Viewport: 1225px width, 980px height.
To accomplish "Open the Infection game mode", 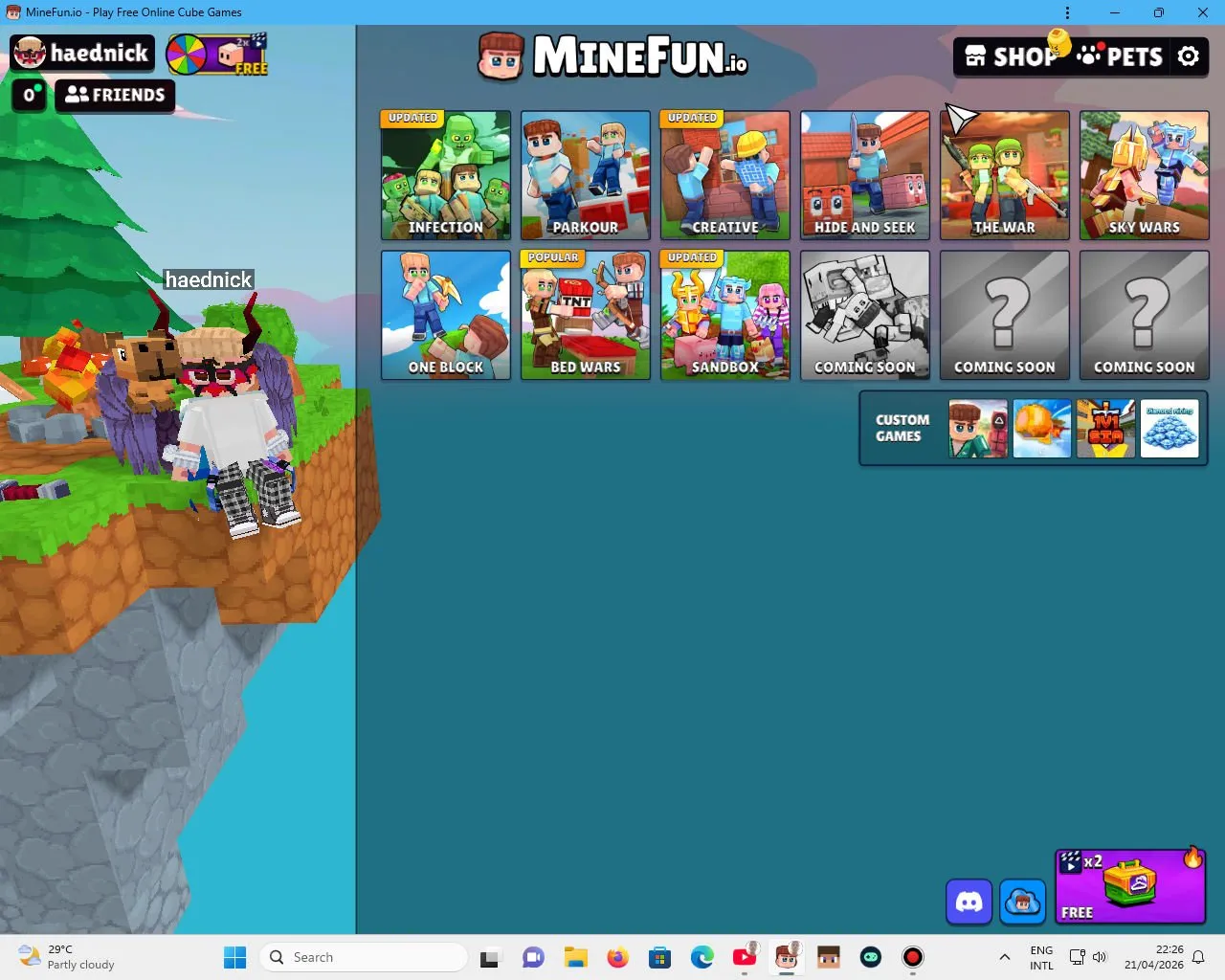I will (x=446, y=175).
